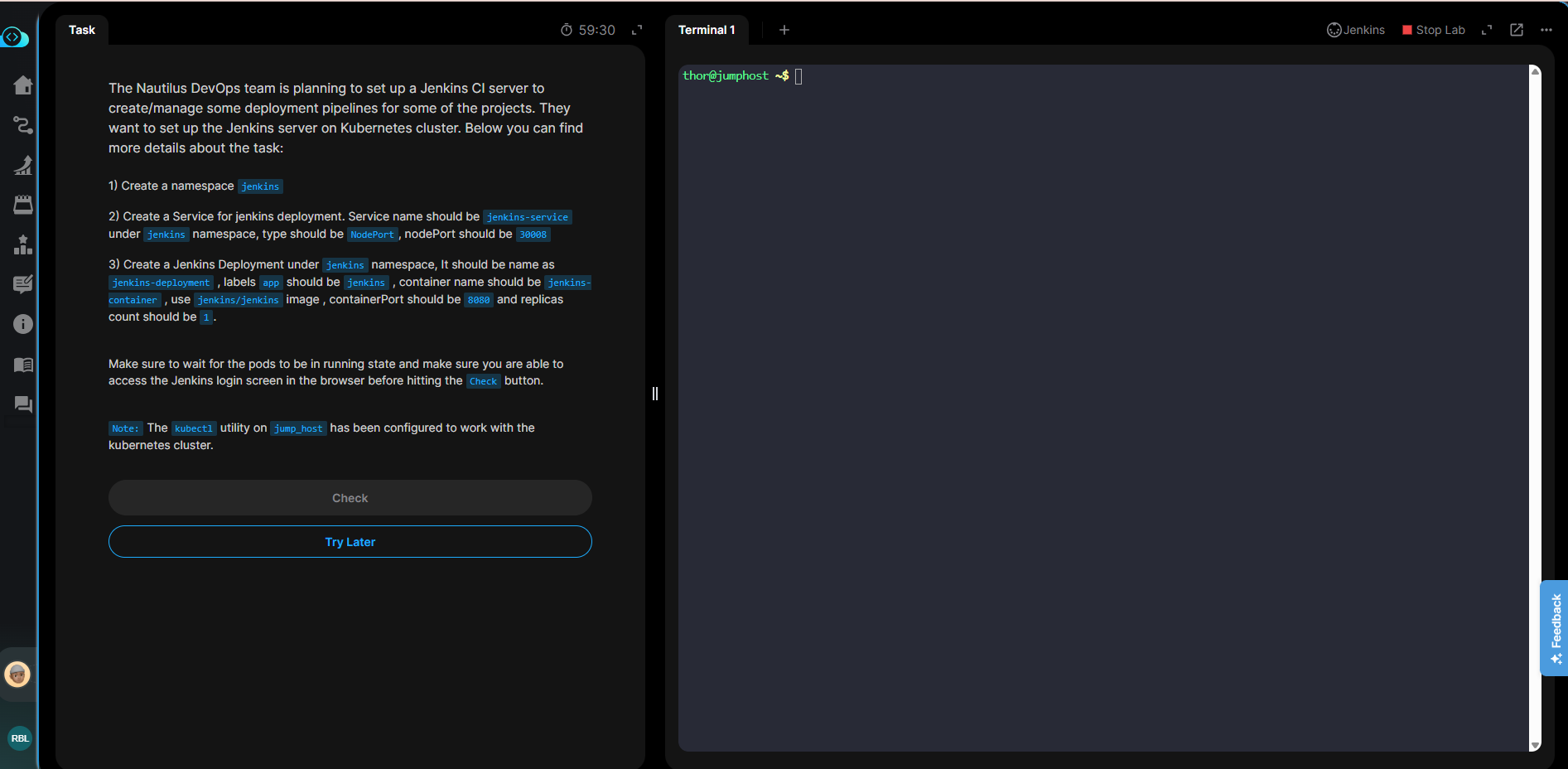Screen dimensions: 1568x769
Task: Click the Try Later button
Action: coord(350,542)
